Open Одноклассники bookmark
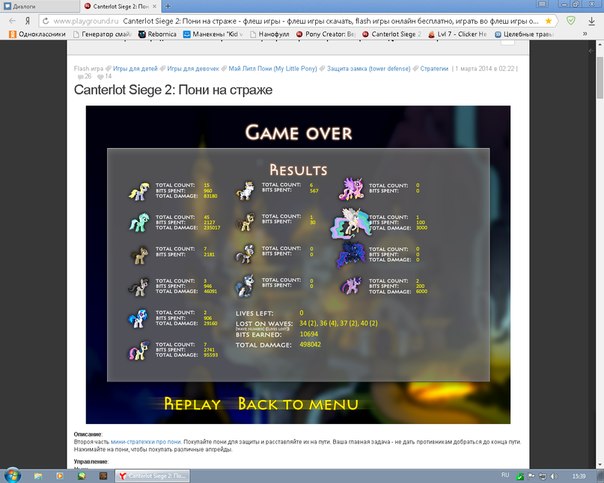Screen dimensions: 604x483 point(37,34)
